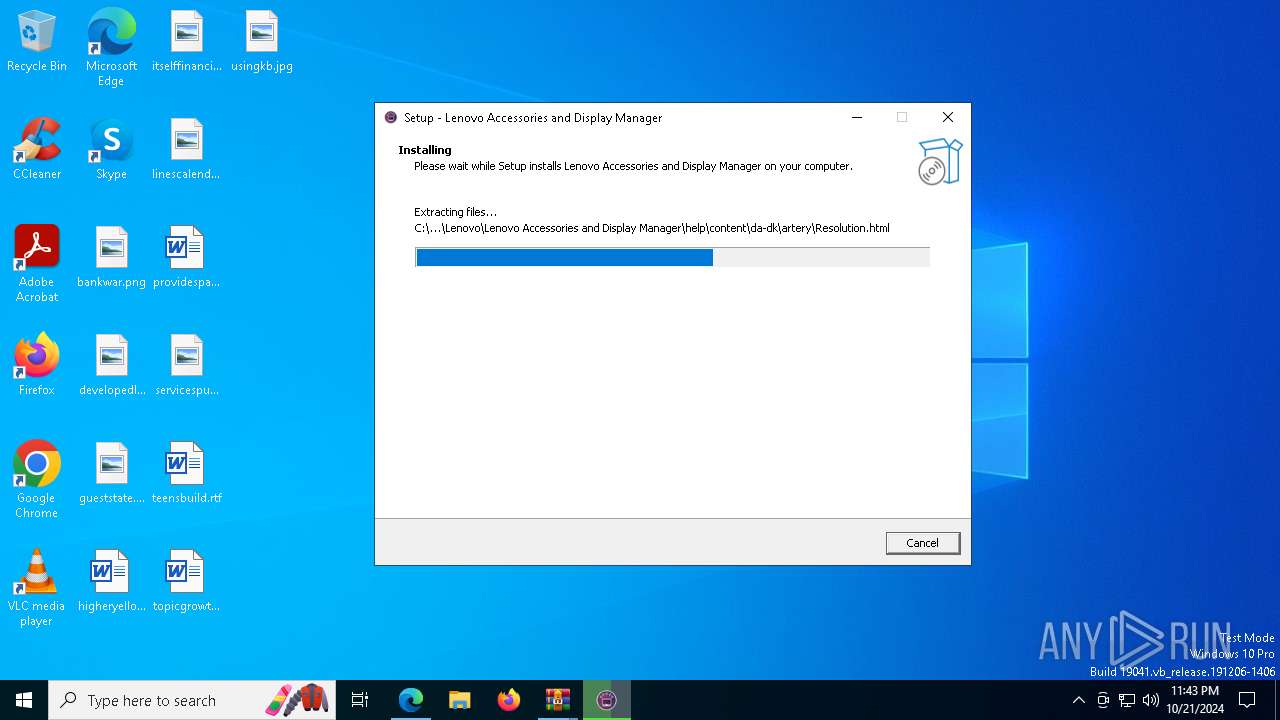Select the topicgrowt... Word document
This screenshot has height=720, width=1280.
coord(187,582)
